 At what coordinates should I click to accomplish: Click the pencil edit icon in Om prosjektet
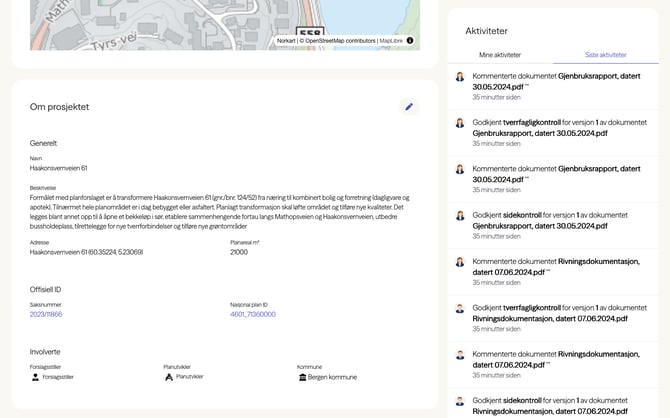408,106
